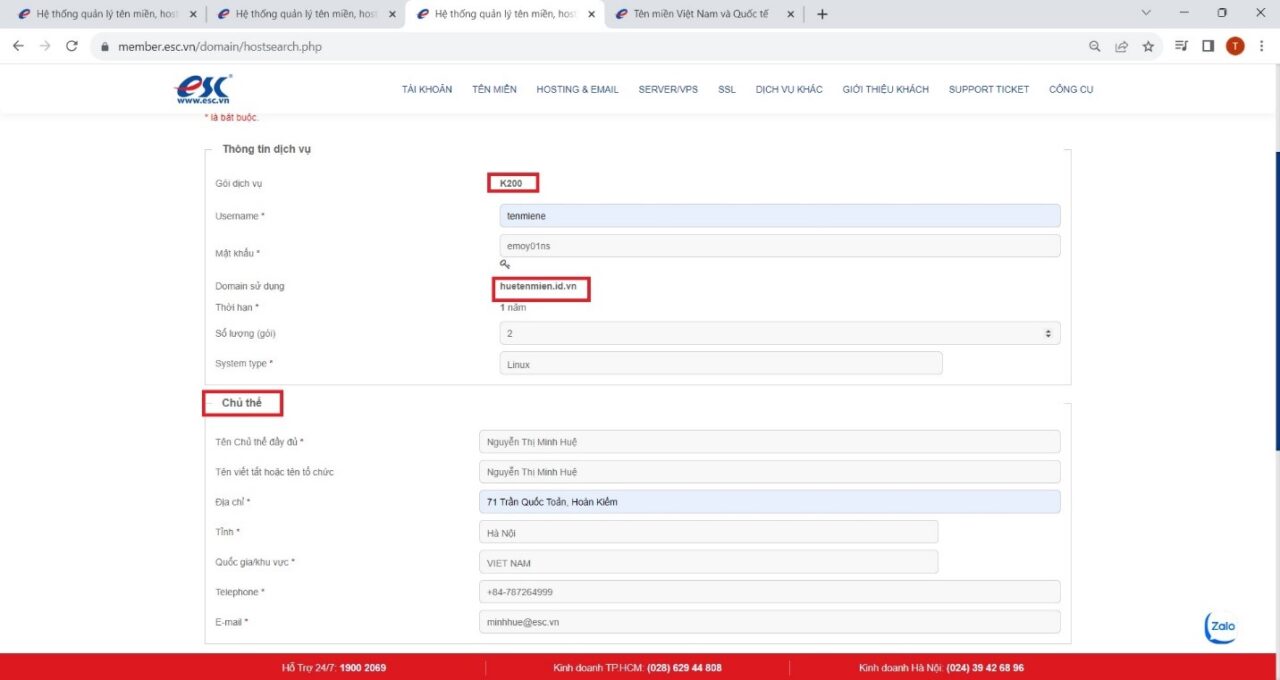The height and width of the screenshot is (680, 1280).
Task: Open the SERVER/VPS menu
Action: 668,90
